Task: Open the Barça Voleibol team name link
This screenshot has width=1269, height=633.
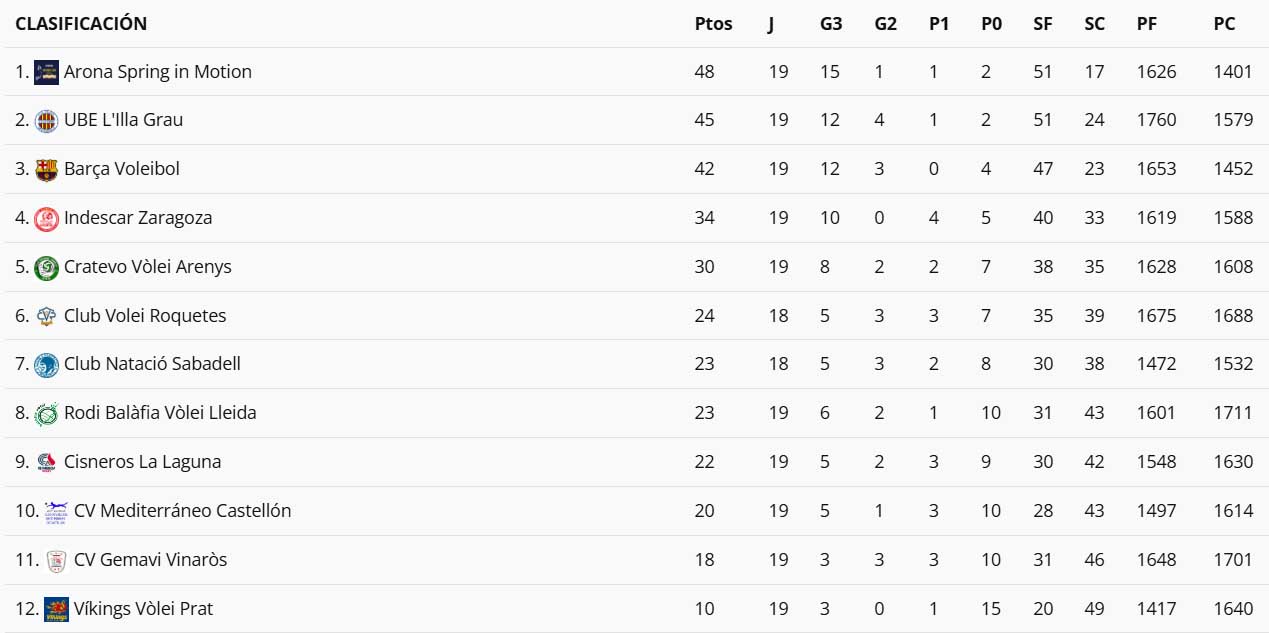Action: pyautogui.click(x=121, y=169)
